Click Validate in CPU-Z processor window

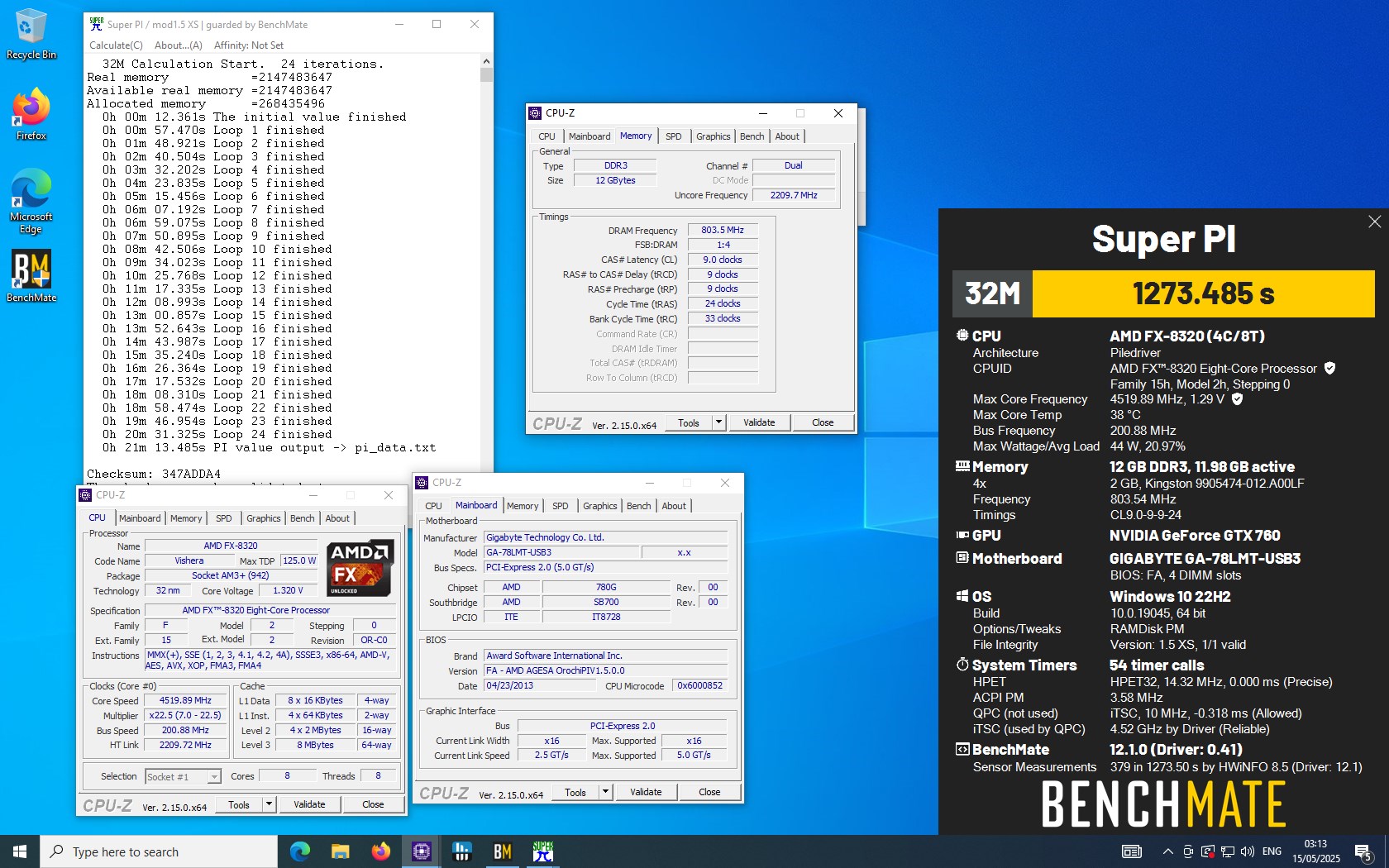click(309, 804)
